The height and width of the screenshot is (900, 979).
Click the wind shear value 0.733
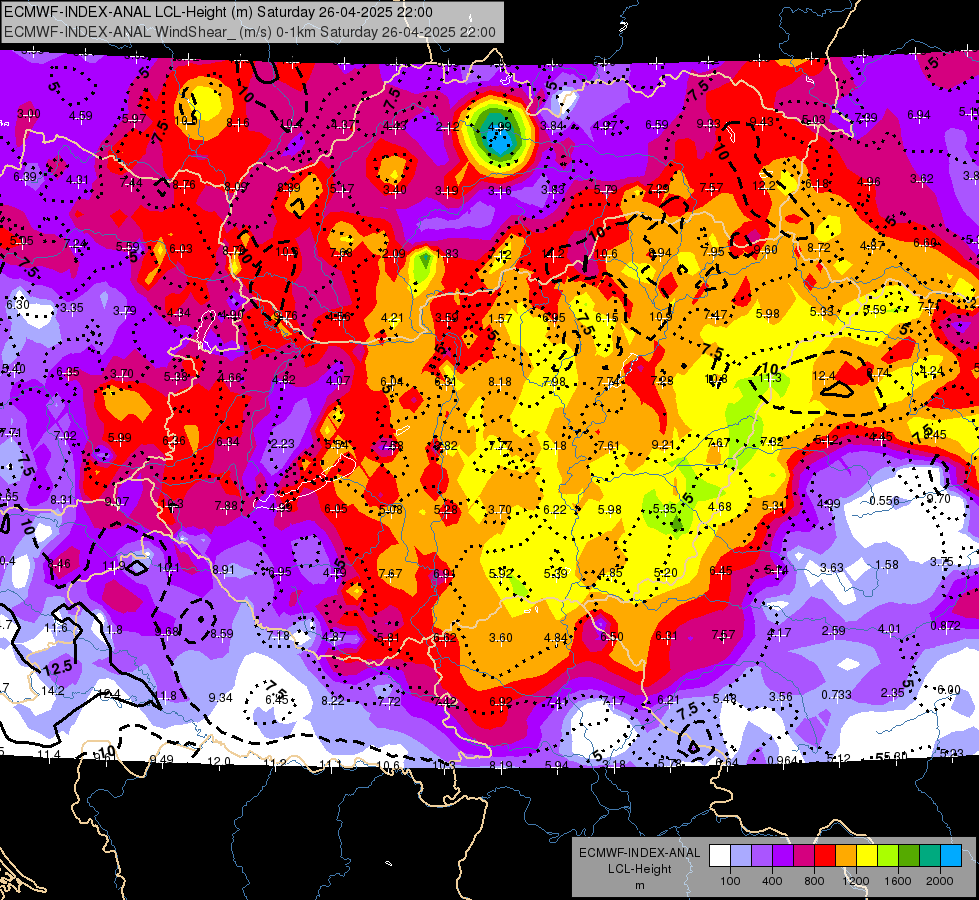pyautogui.click(x=836, y=695)
